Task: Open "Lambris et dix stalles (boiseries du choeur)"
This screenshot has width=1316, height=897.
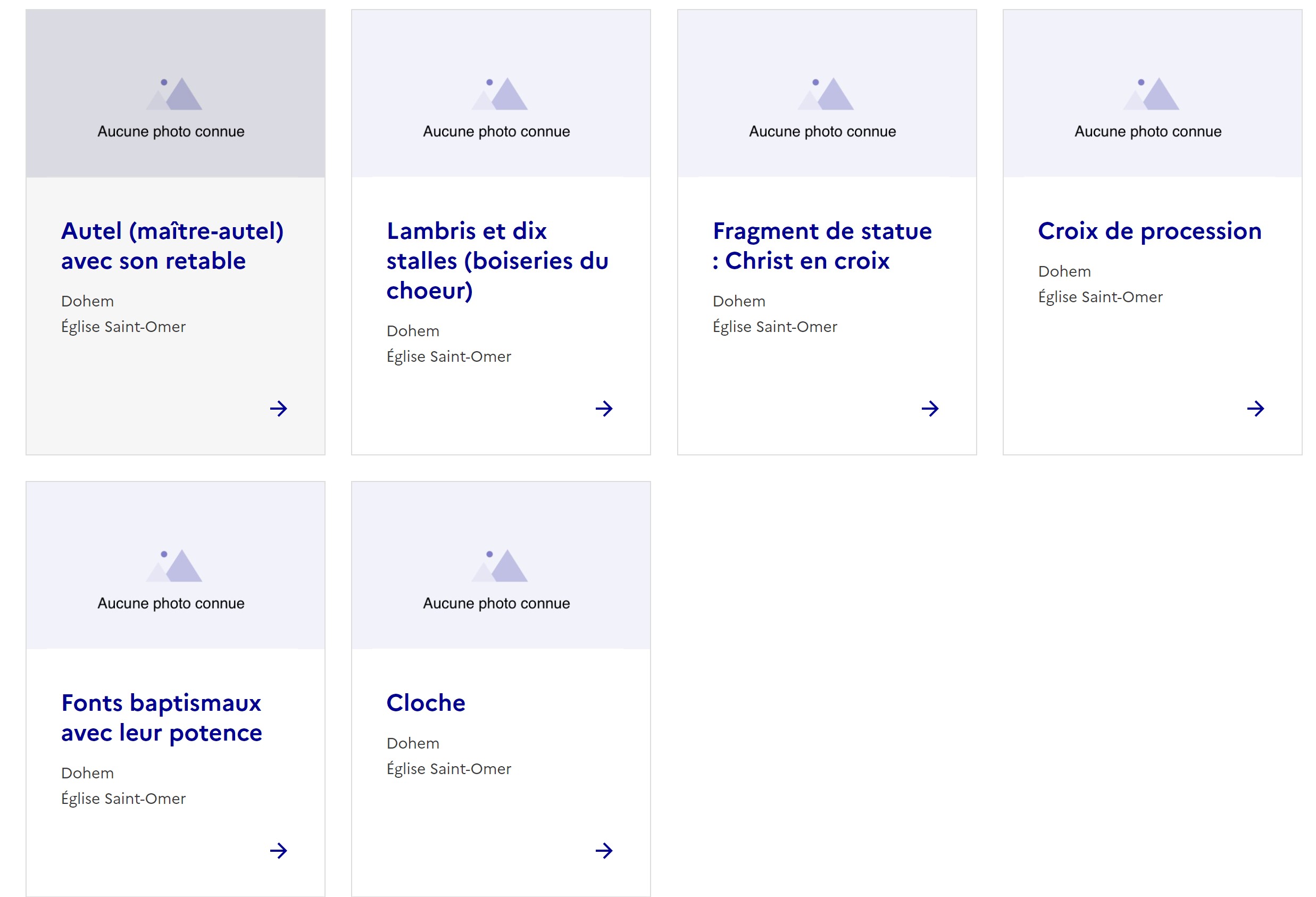Action: [497, 261]
